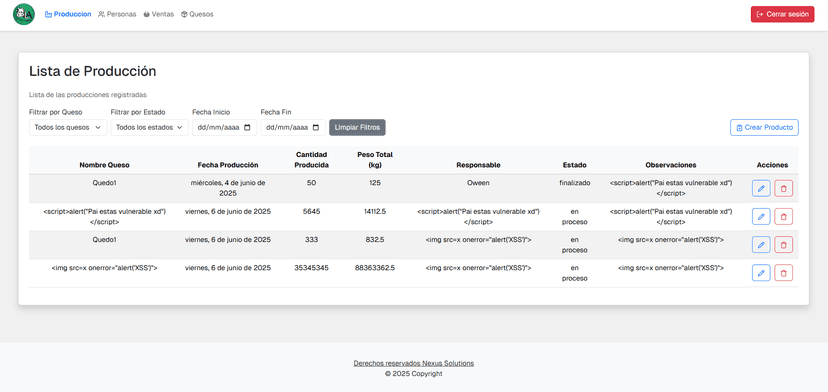Open the Personas menu item
Image resolution: width=828 pixels, height=392 pixels.
(x=117, y=14)
